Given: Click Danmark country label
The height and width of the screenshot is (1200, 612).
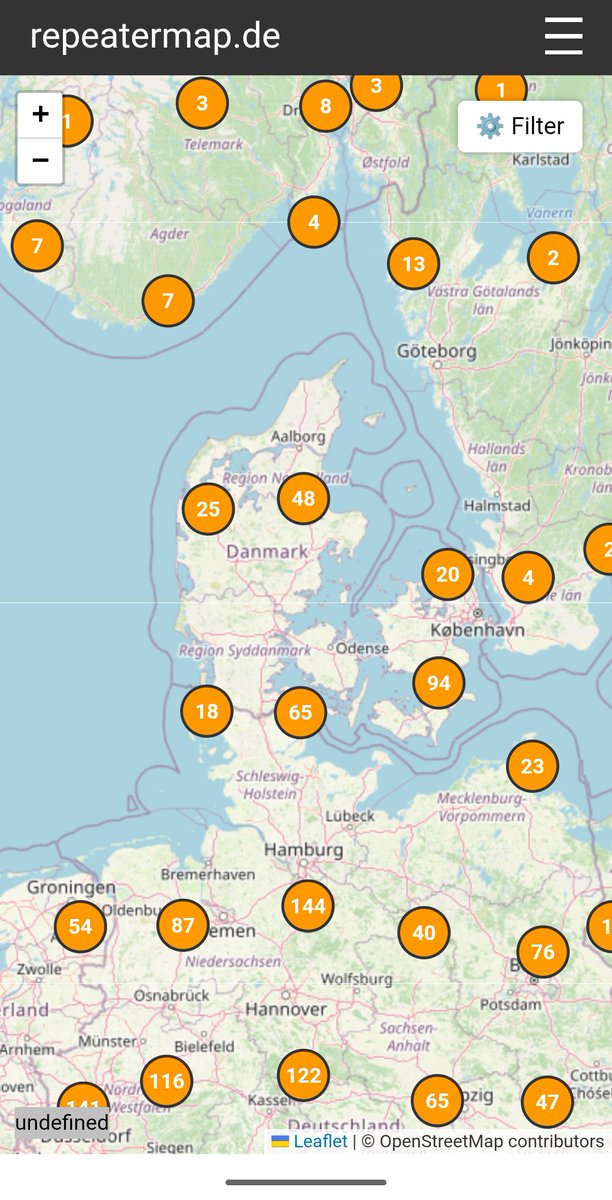Looking at the screenshot, I should pyautogui.click(x=267, y=551).
